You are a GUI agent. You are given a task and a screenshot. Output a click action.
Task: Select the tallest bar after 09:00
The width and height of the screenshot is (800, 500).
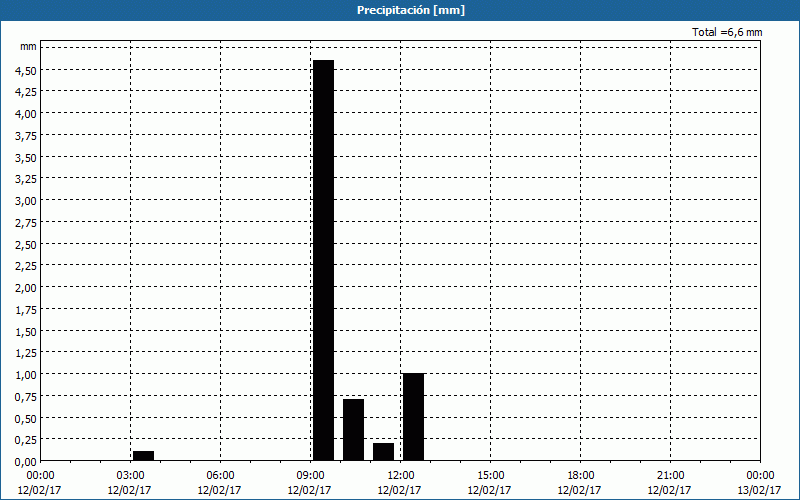pyautogui.click(x=323, y=260)
